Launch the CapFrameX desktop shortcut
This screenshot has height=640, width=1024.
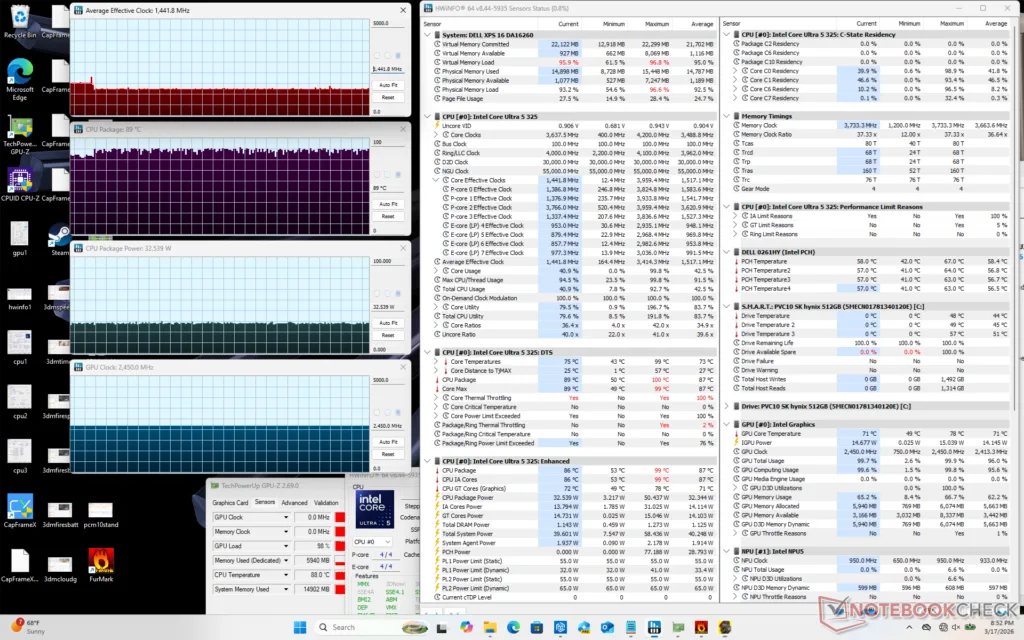point(18,505)
